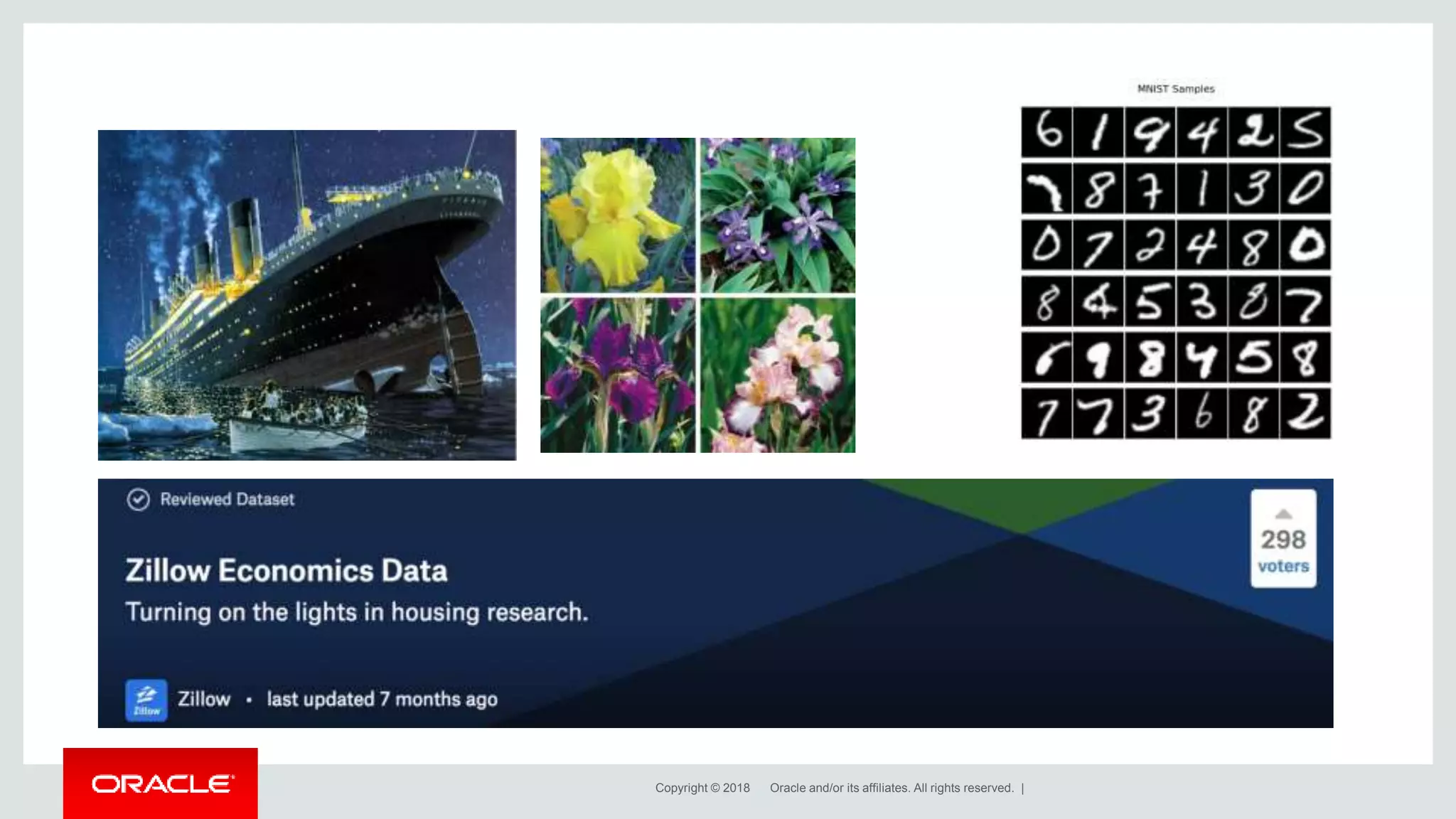The image size is (1456, 819).
Task: Select the small purple iris flowers photo
Action: 778,215
